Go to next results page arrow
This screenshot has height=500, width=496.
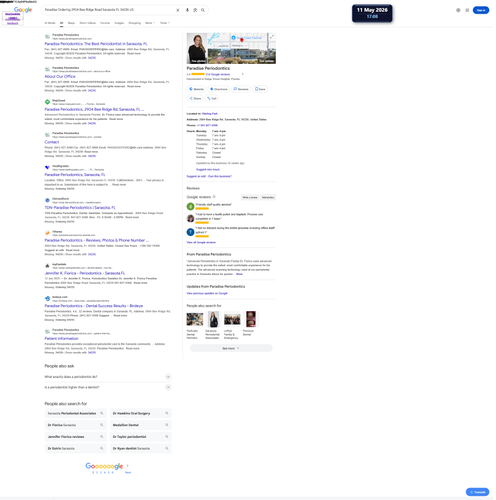128,466
